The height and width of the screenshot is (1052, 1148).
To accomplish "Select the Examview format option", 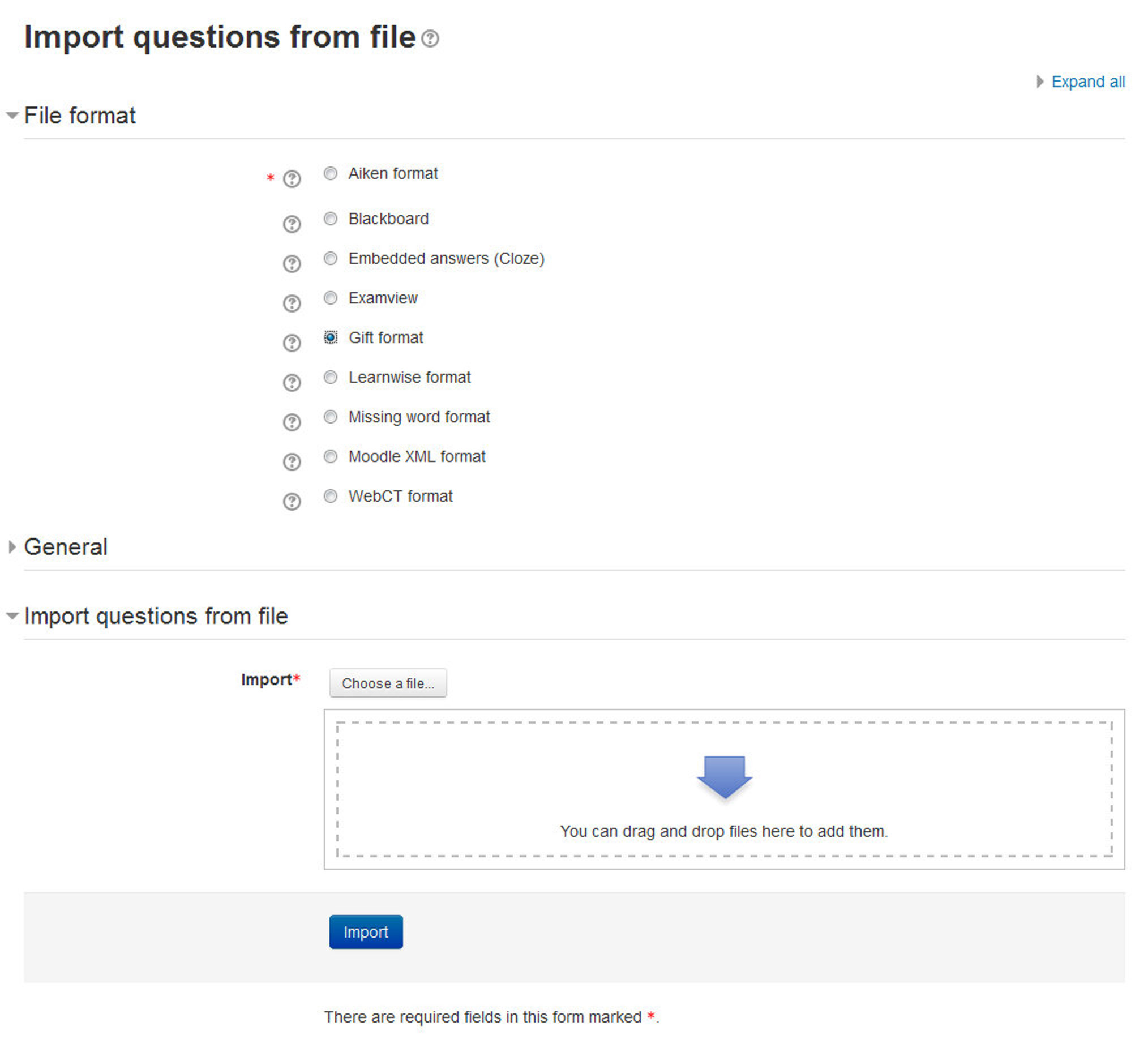I will tap(331, 298).
